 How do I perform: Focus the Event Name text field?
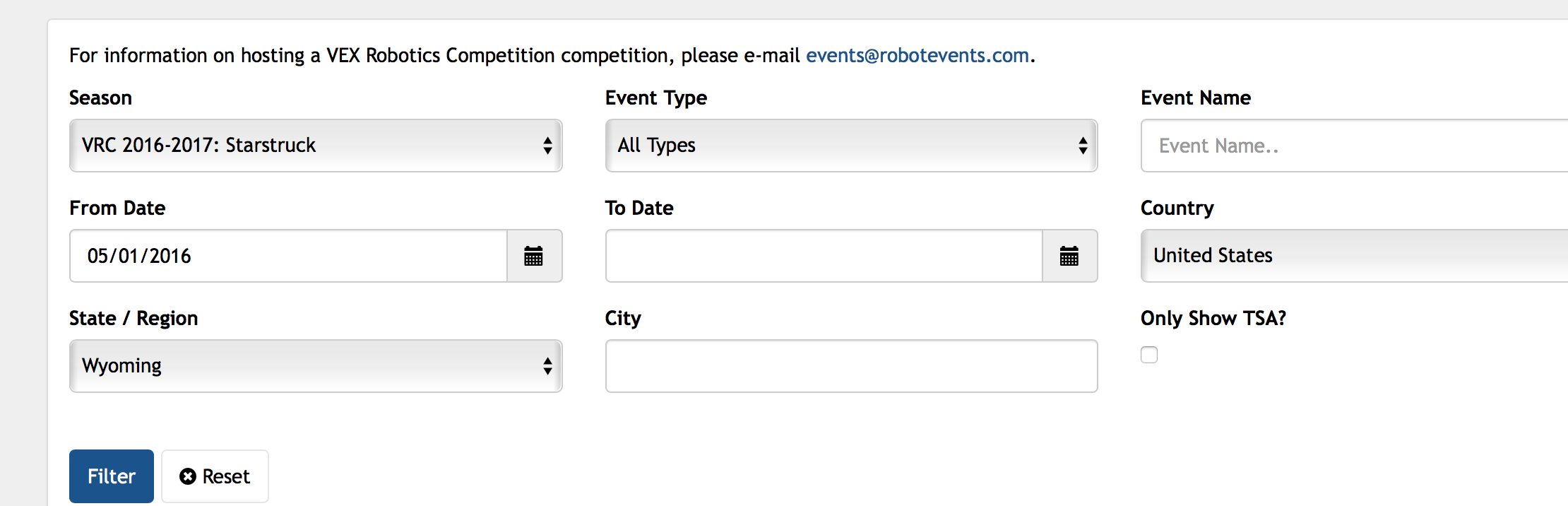pyautogui.click(x=1355, y=146)
